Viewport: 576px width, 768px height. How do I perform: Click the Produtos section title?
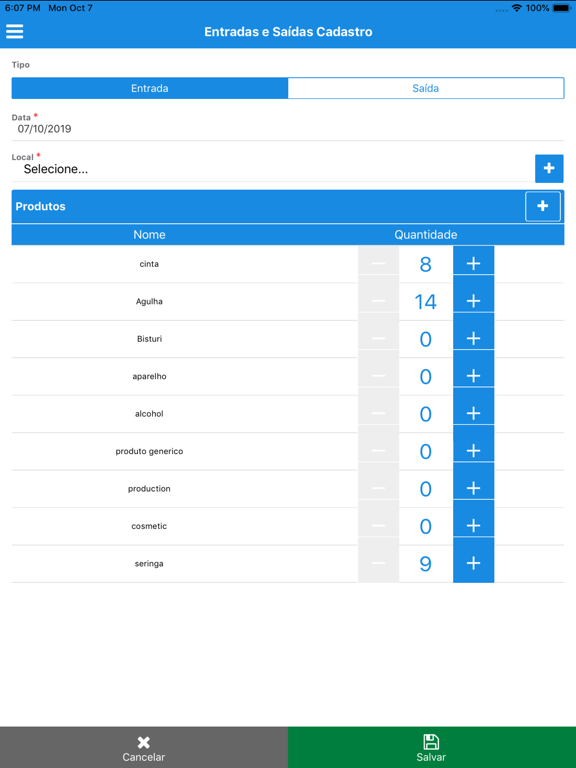click(40, 206)
